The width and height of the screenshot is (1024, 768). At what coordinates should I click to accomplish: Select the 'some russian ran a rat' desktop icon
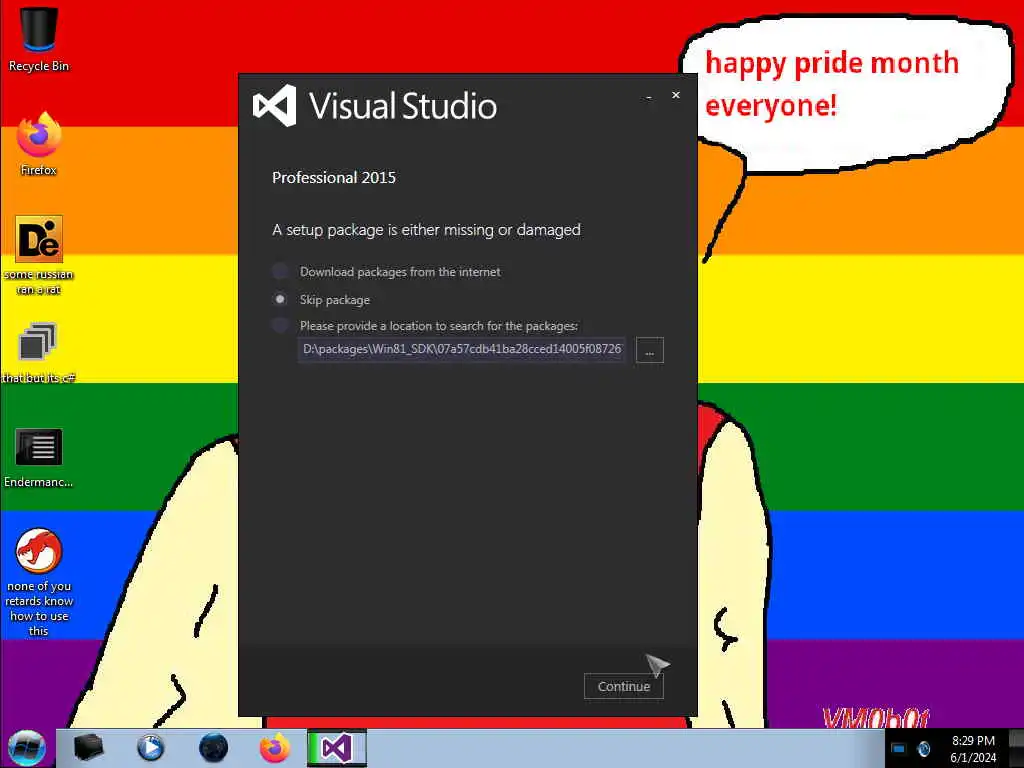click(39, 255)
